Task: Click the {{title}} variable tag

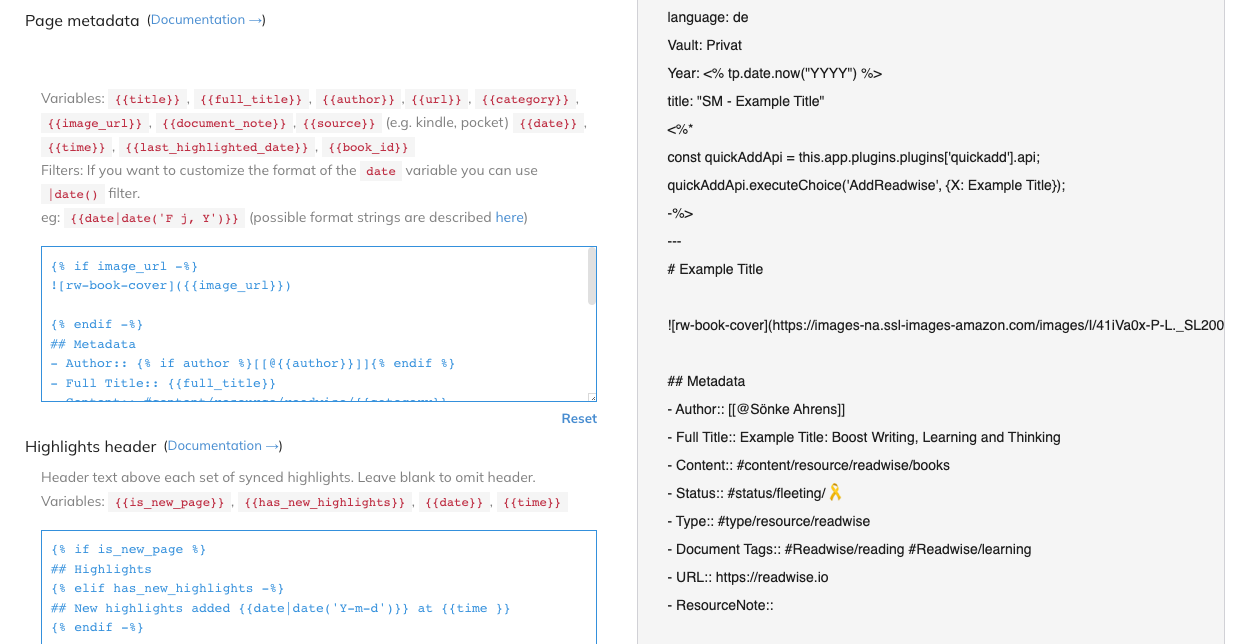Action: pos(149,99)
